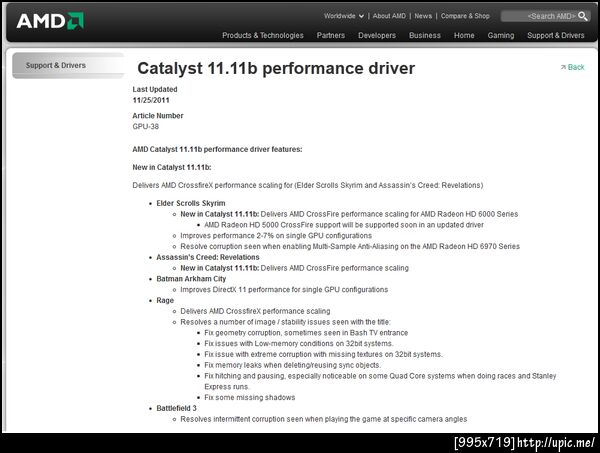Open the About AMD link
Viewport: 600px width, 453px height.
pos(389,16)
